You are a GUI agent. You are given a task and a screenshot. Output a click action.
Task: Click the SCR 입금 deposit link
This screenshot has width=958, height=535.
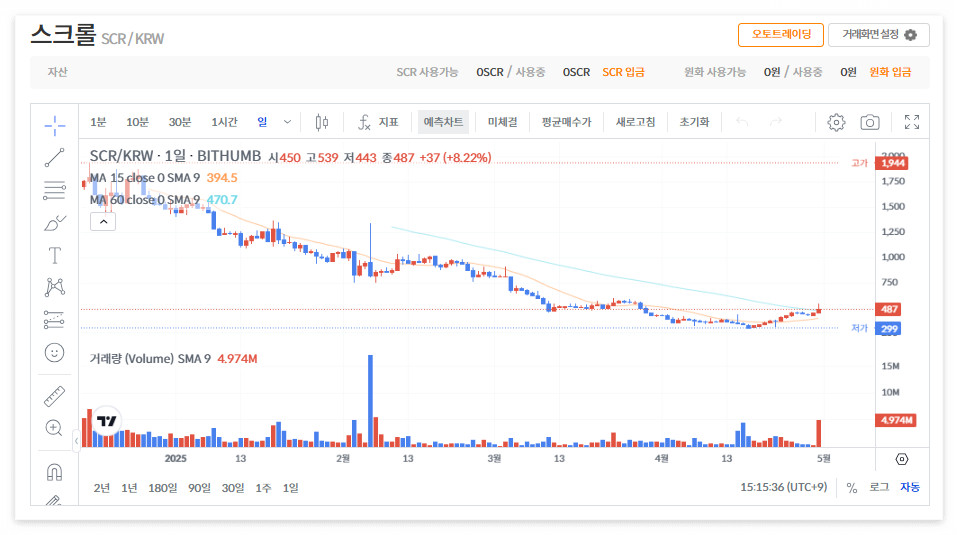[x=623, y=72]
